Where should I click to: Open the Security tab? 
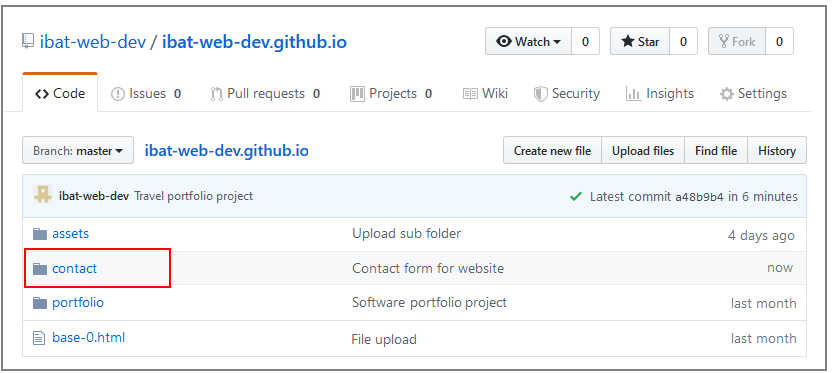566,94
